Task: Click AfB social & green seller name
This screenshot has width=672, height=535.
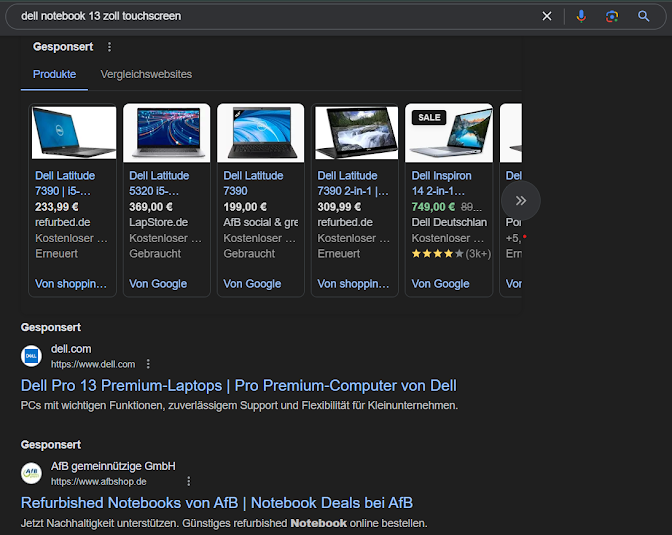Action: 261,222
